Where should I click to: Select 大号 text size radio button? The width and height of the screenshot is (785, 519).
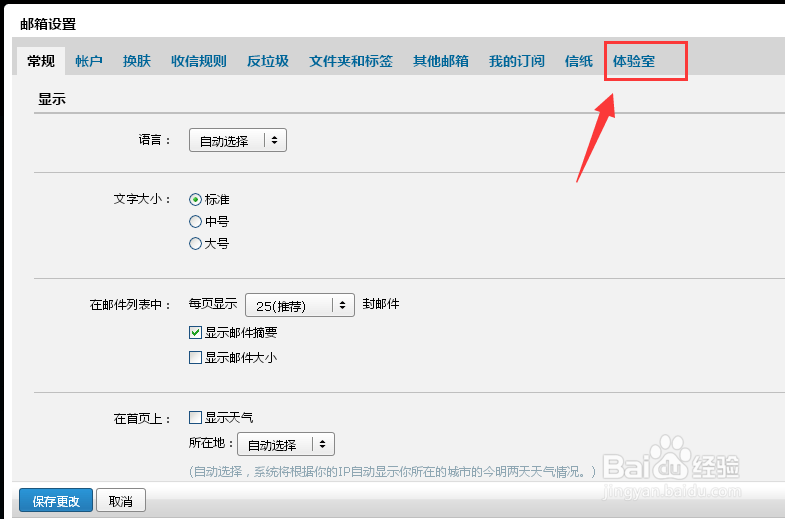(195, 243)
